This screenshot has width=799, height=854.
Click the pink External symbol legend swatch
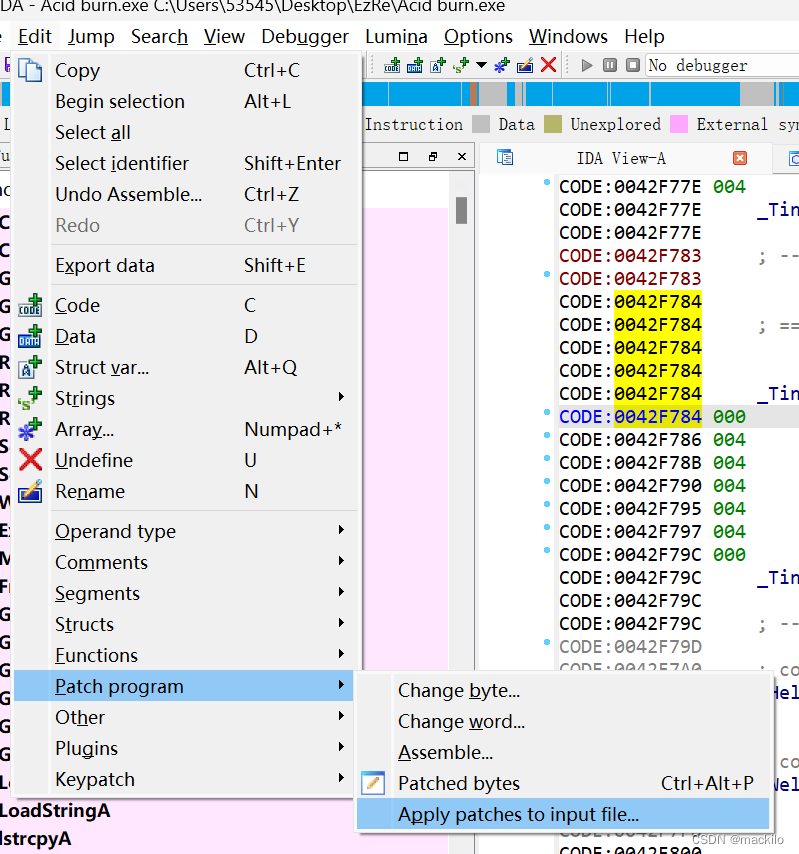pyautogui.click(x=679, y=124)
